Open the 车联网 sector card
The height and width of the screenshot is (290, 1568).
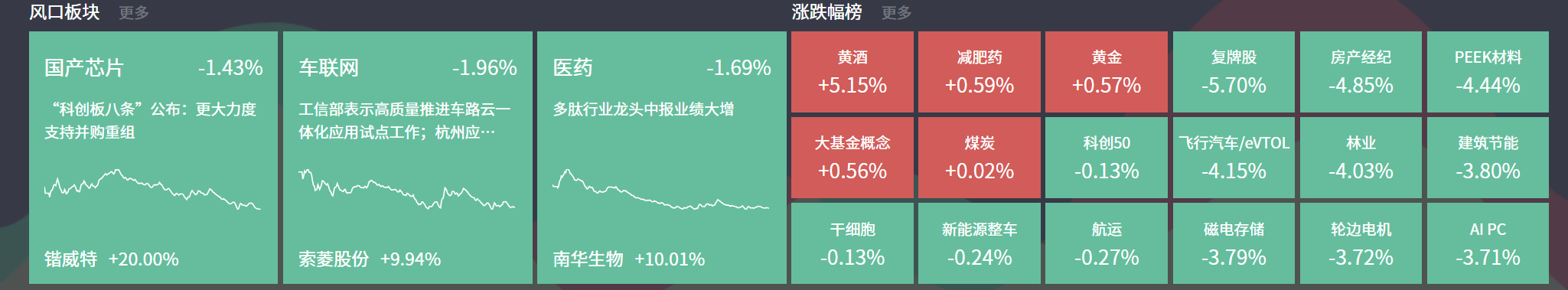(407, 158)
